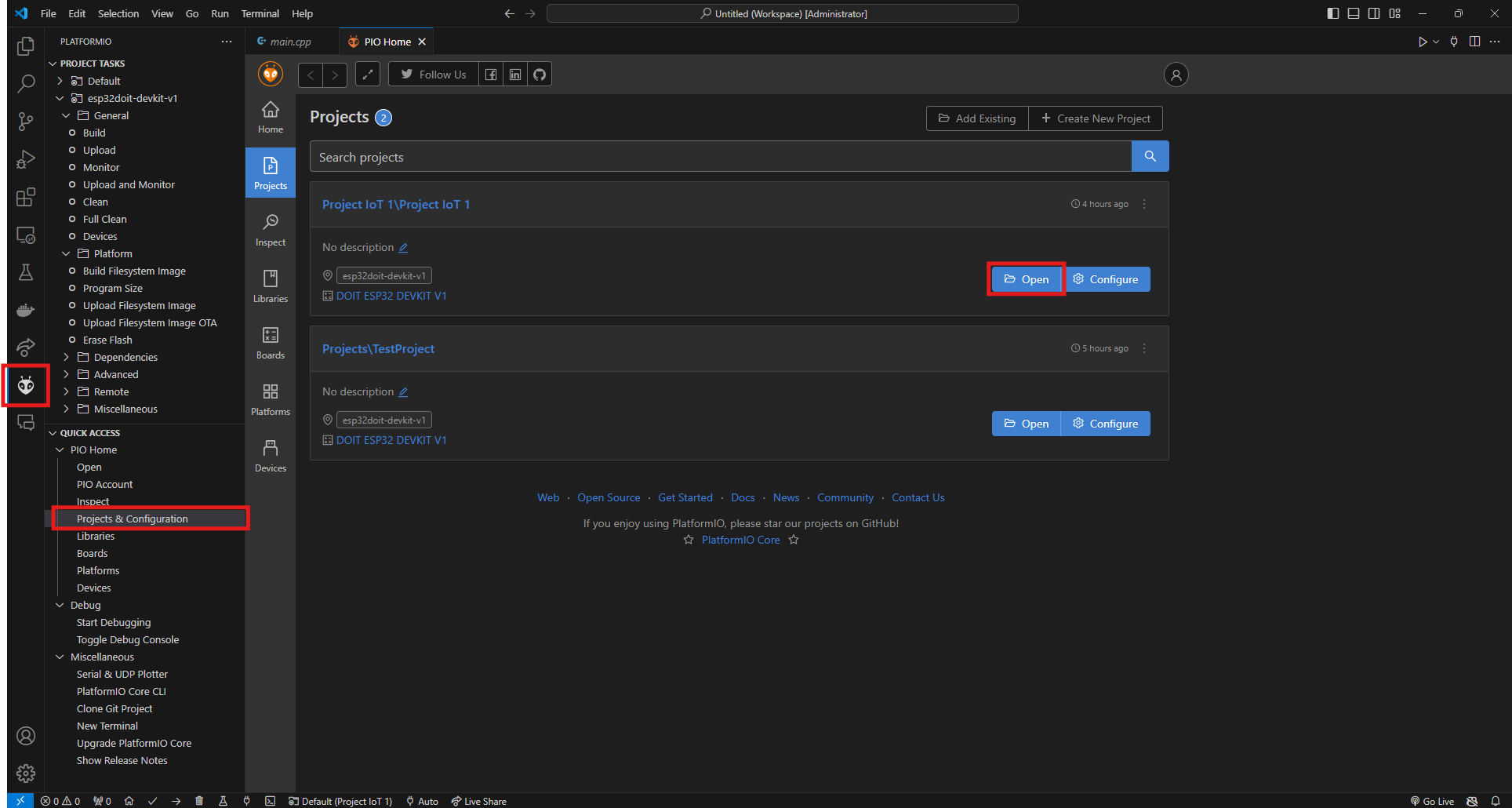Viewport: 1512px width, 808px height.
Task: Toggle Primary Side Bar layout icon
Action: 1332,13
